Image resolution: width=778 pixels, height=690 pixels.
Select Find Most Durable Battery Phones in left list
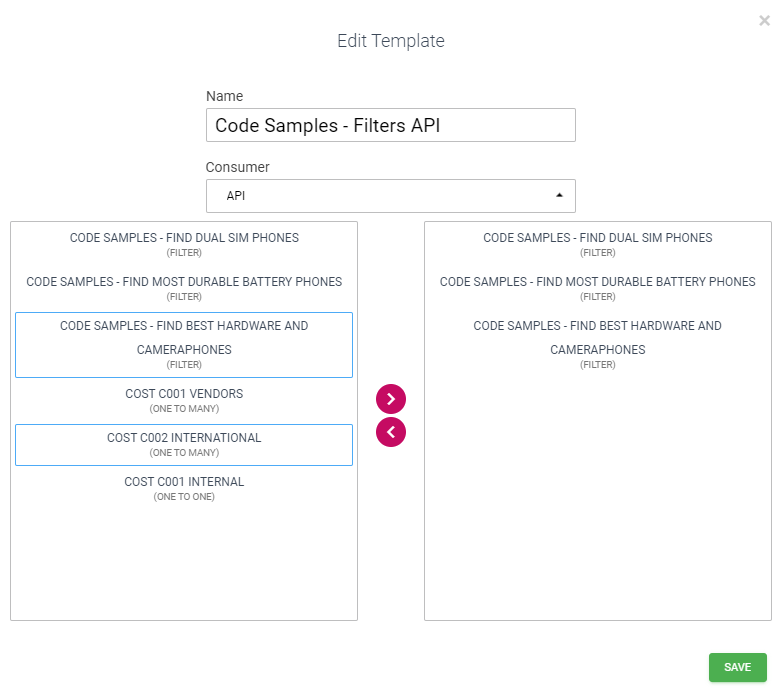pyautogui.click(x=184, y=288)
